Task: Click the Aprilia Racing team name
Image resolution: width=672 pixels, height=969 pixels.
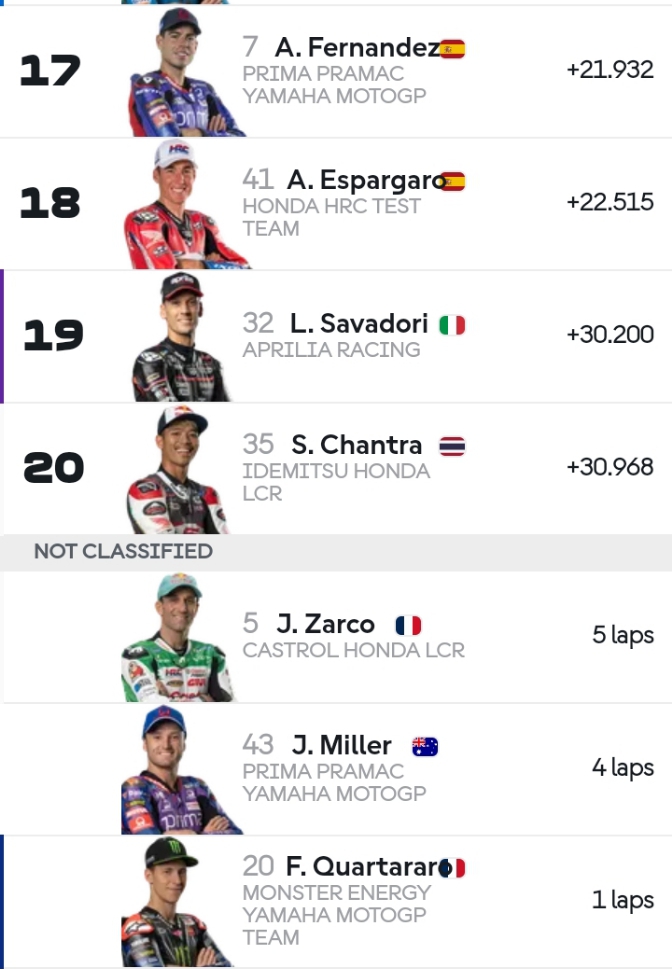Action: tap(331, 350)
